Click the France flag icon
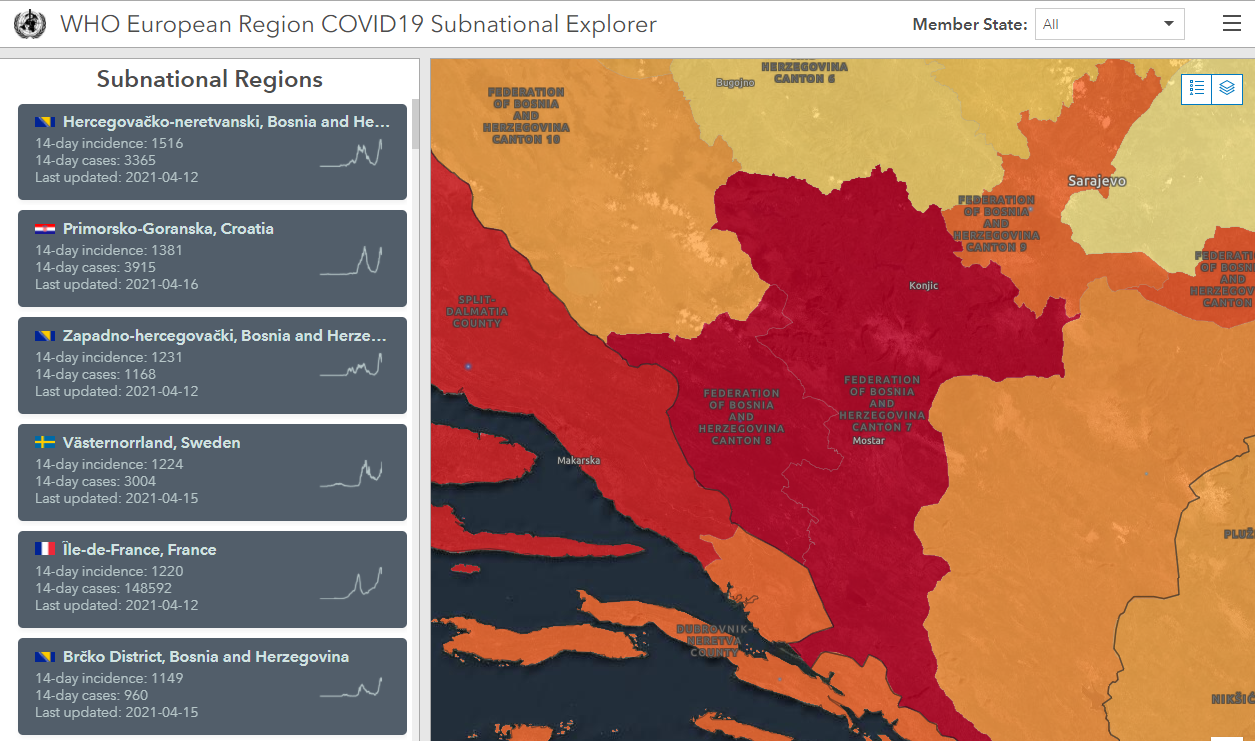 [45, 549]
